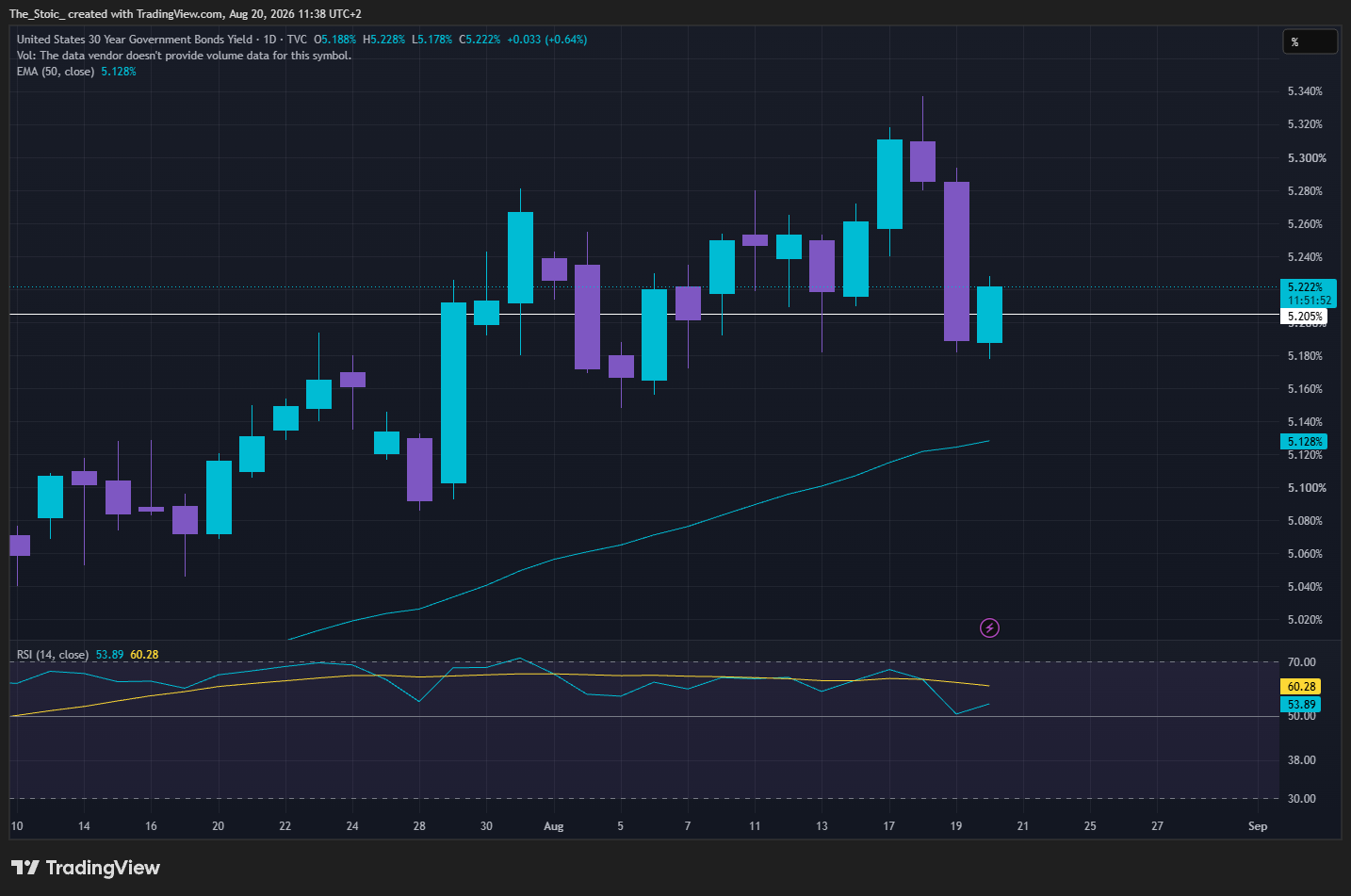Click the date 17 on the time axis

pyautogui.click(x=888, y=826)
